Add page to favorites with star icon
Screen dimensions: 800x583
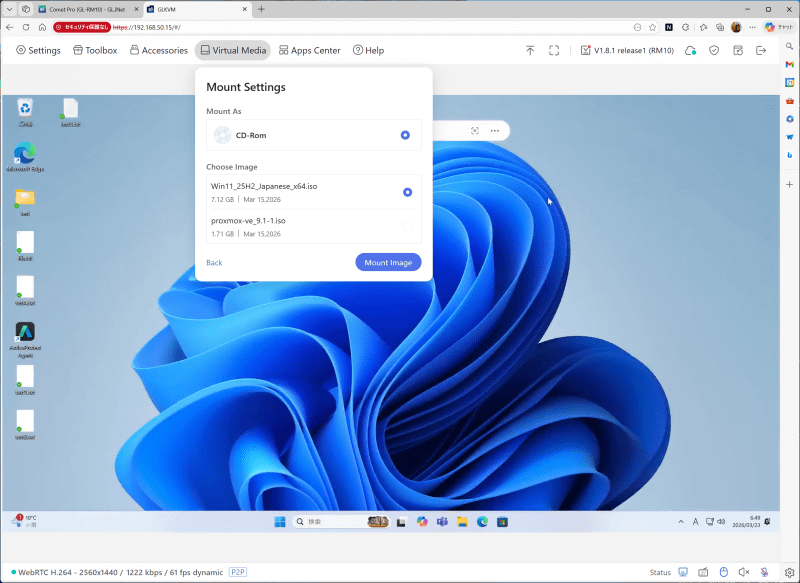pos(653,28)
